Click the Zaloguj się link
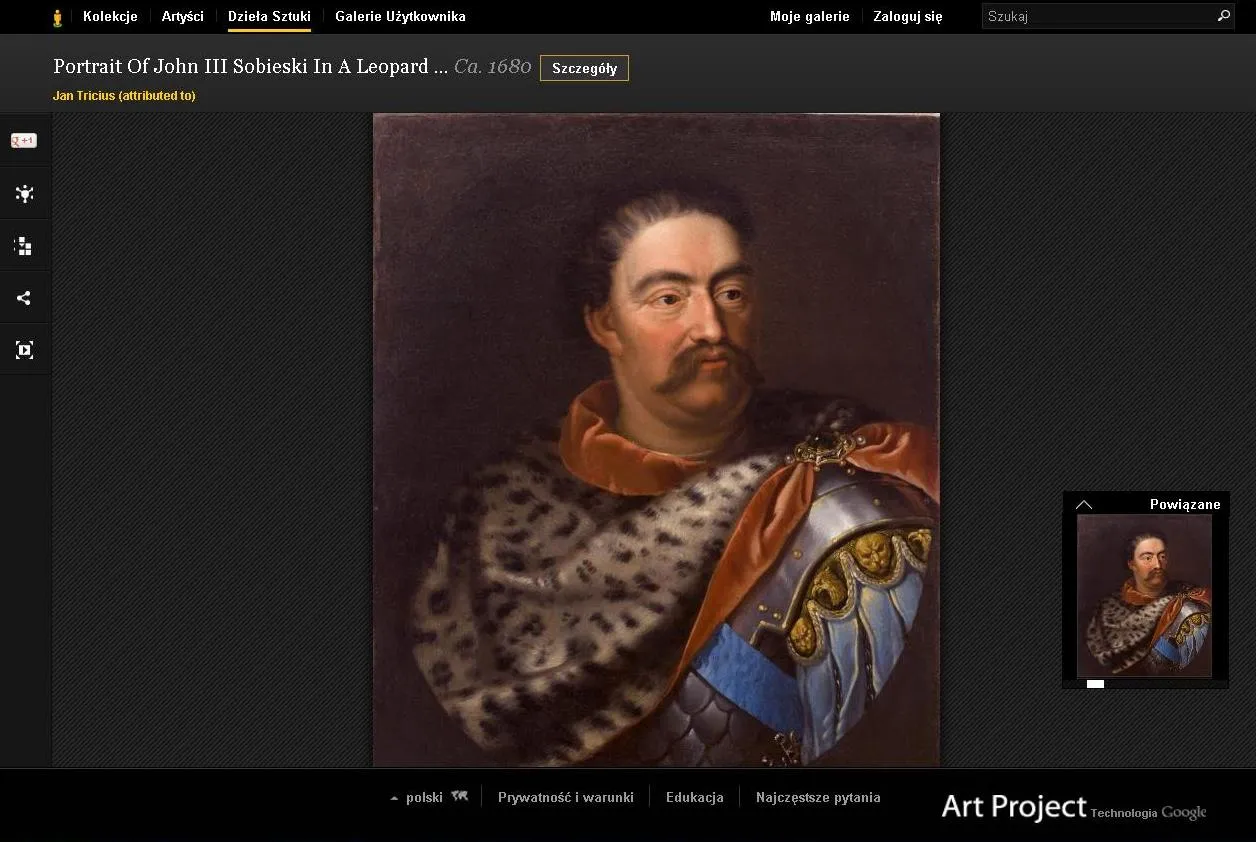The height and width of the screenshot is (842, 1256). 907,16
